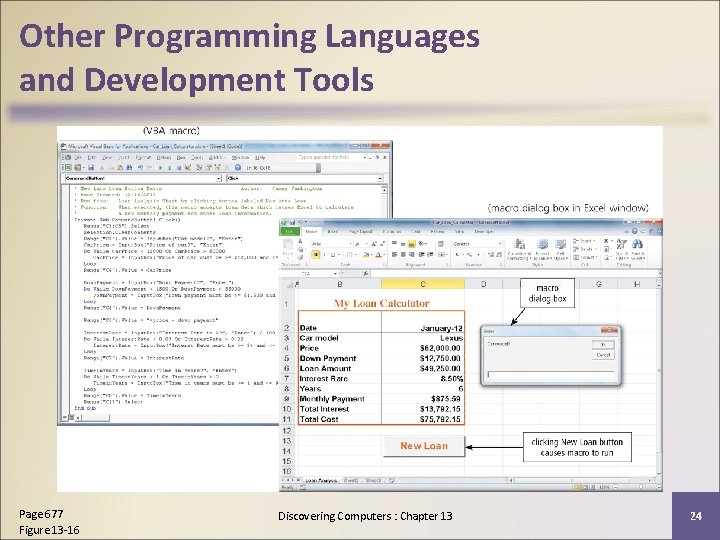Open the Tools menu in VBA editor
The height and width of the screenshot is (540, 720).
(x=197, y=157)
